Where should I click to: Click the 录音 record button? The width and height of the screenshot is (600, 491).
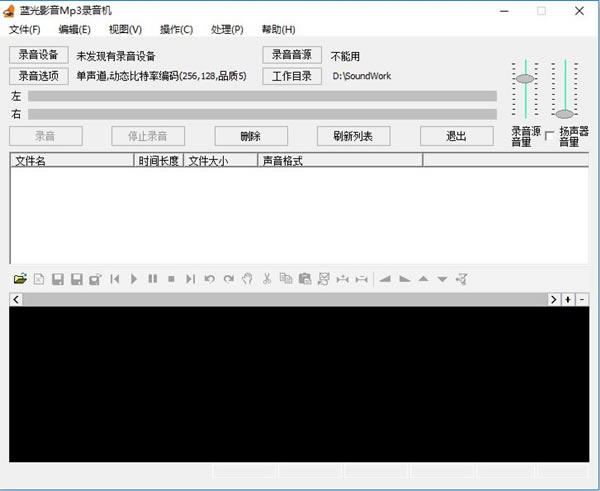(x=46, y=136)
